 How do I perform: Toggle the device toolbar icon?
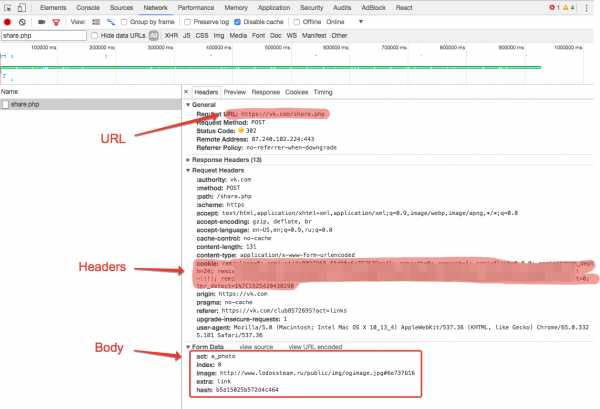[x=22, y=7]
